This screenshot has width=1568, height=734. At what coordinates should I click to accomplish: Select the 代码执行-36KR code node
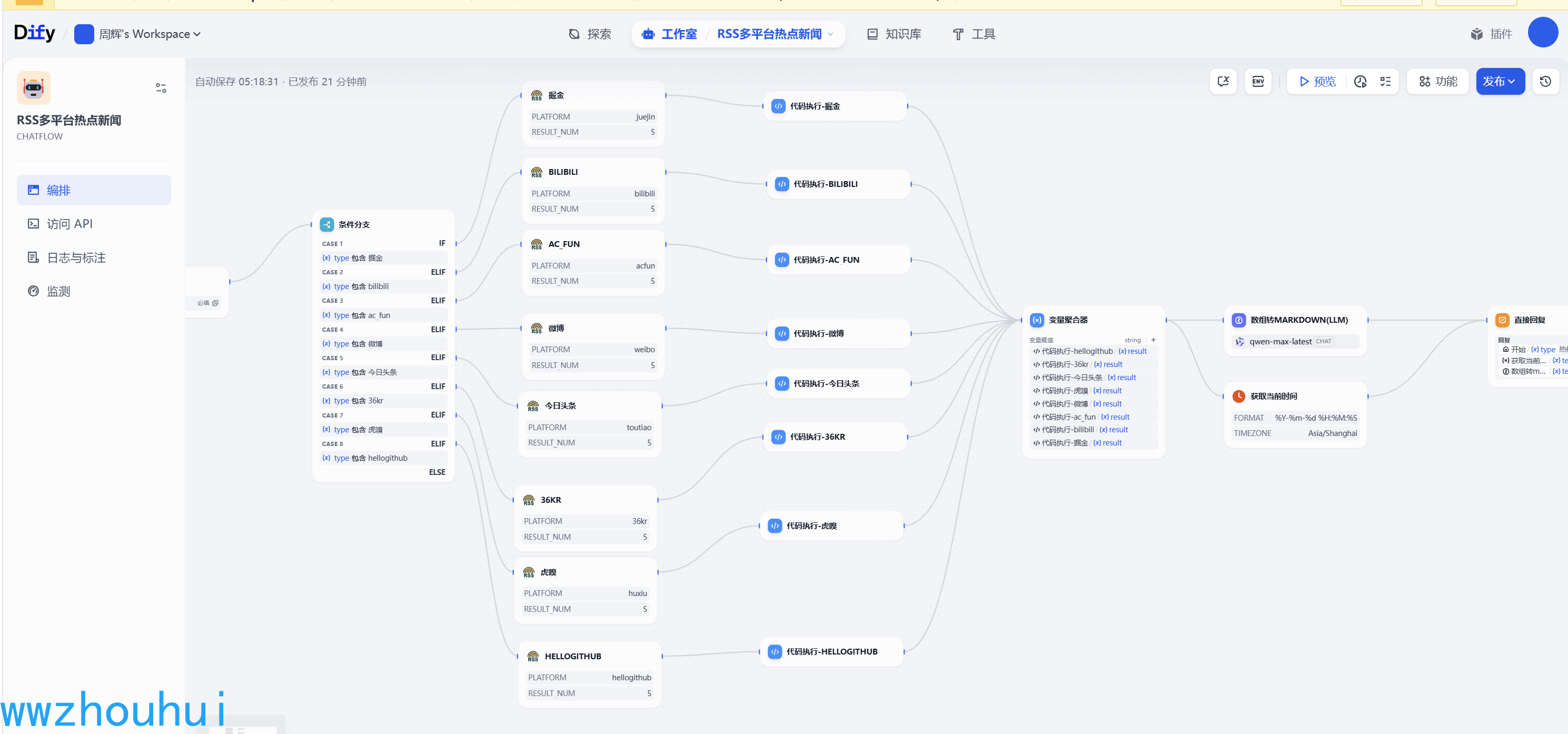coord(835,437)
